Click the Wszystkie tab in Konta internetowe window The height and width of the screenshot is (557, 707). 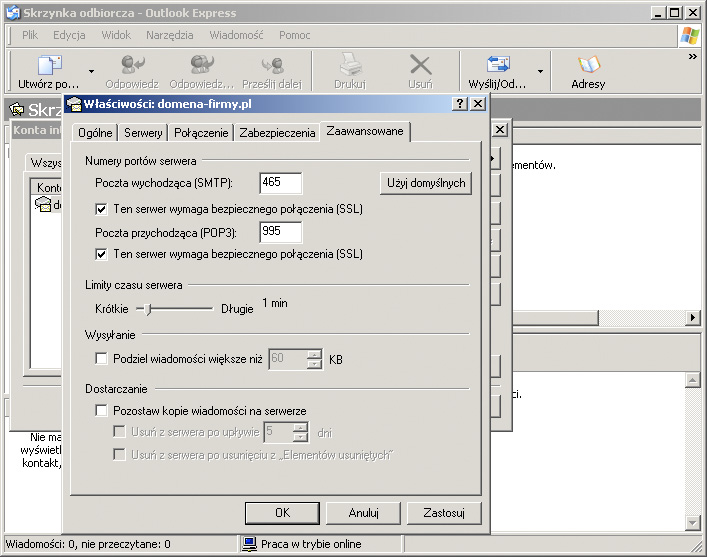coord(44,162)
